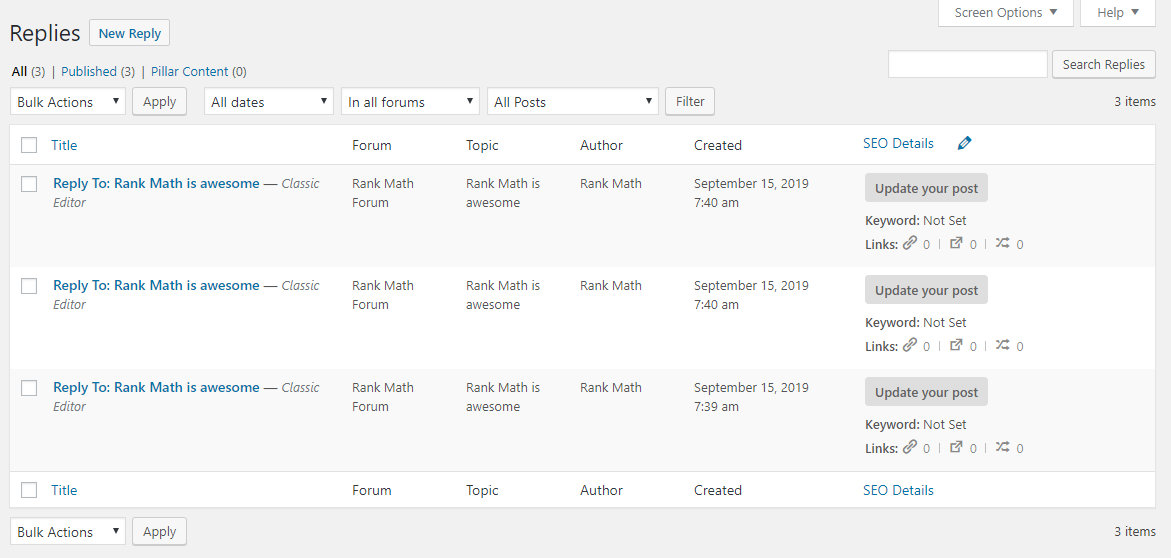This screenshot has height=558, width=1171.
Task: Click internal links icon in second reply row
Action: [909, 345]
